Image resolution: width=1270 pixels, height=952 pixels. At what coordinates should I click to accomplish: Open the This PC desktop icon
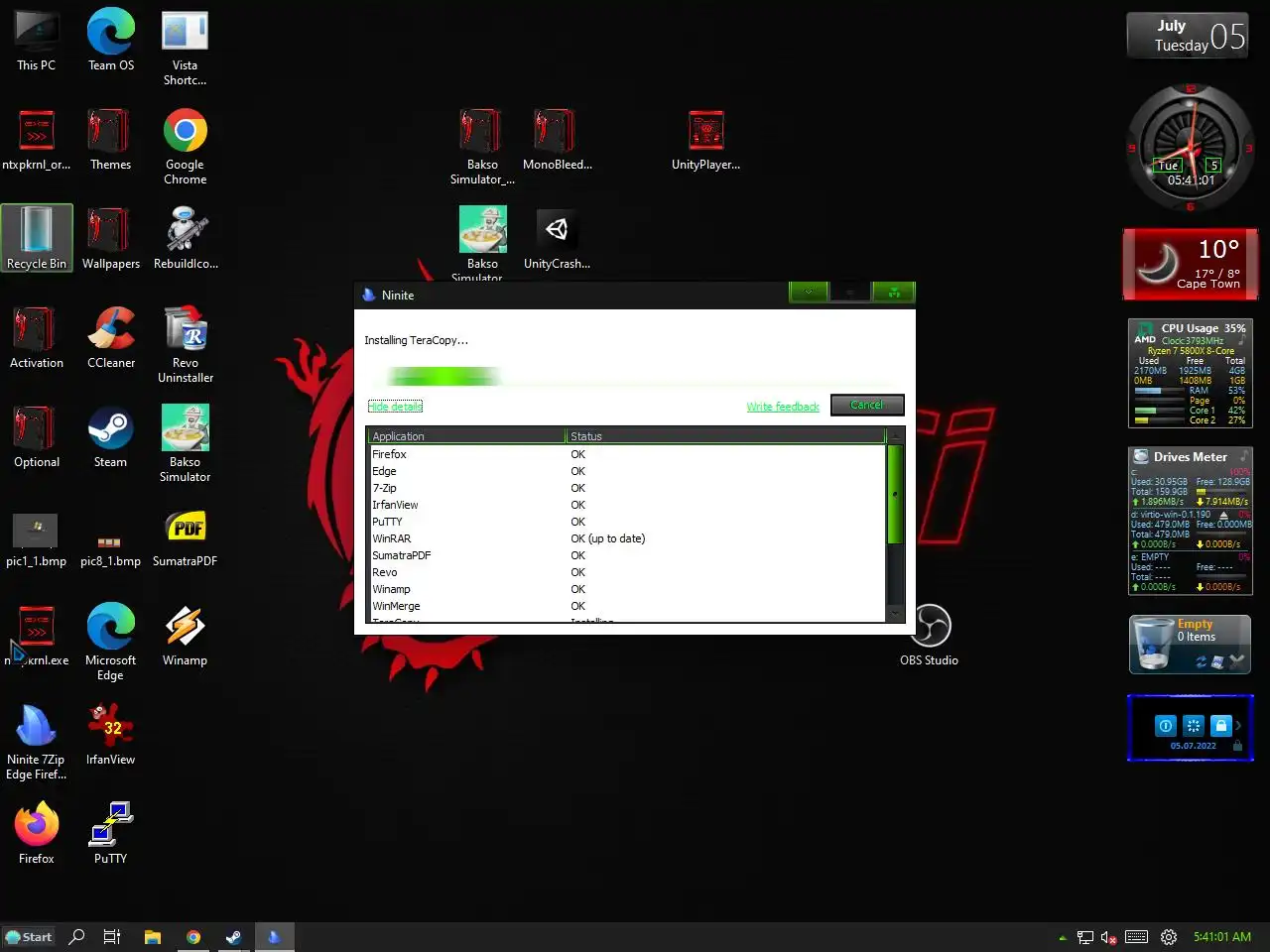[37, 42]
